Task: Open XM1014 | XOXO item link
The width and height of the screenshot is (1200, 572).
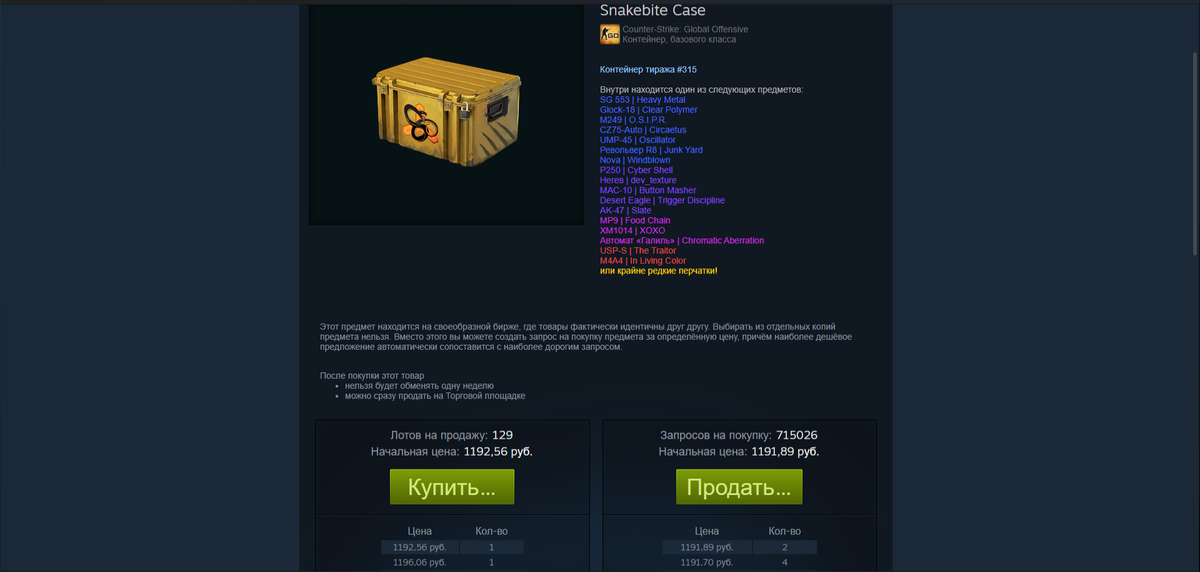Action: pos(632,230)
